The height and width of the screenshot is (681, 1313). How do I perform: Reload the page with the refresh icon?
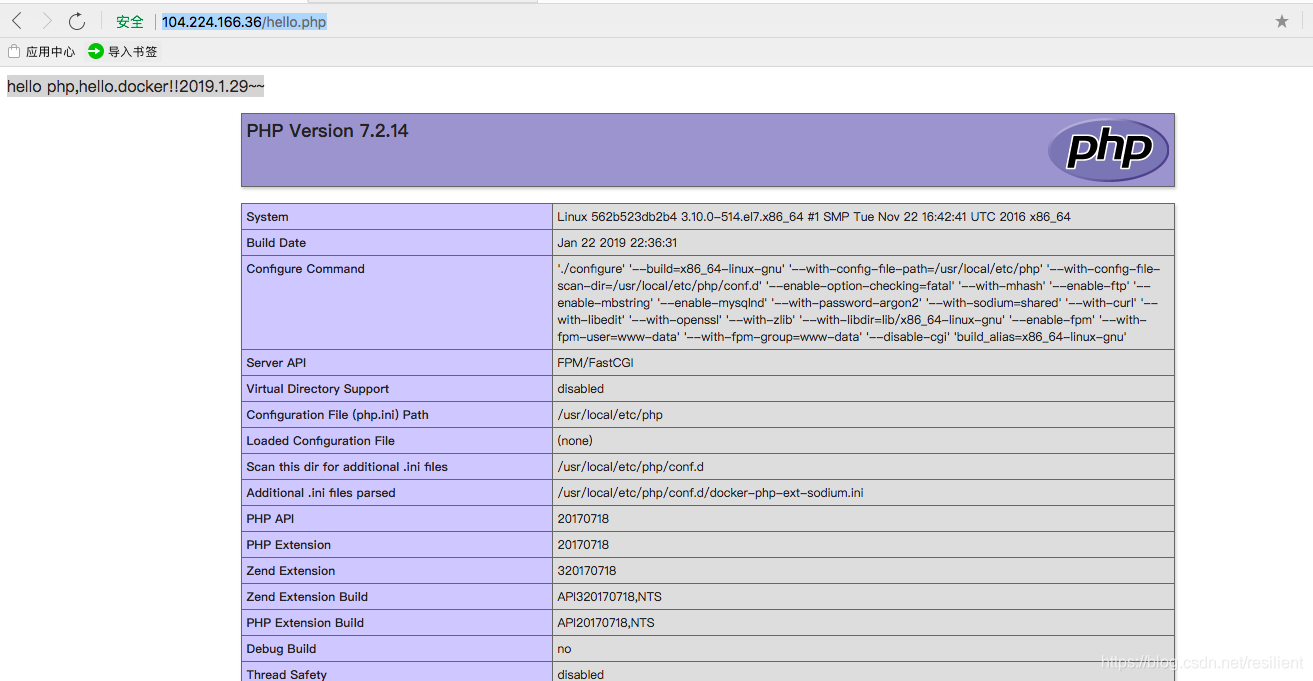(x=77, y=21)
